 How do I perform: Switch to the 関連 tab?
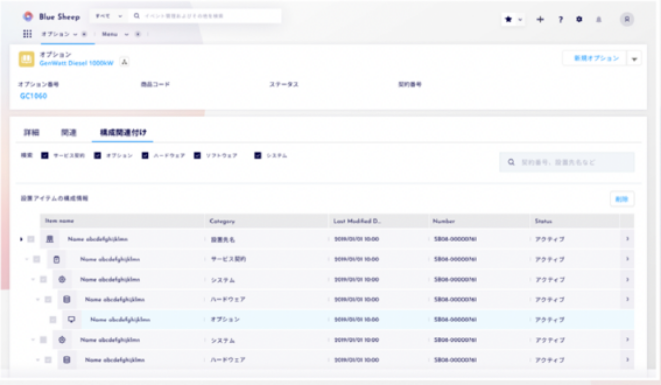click(69, 133)
